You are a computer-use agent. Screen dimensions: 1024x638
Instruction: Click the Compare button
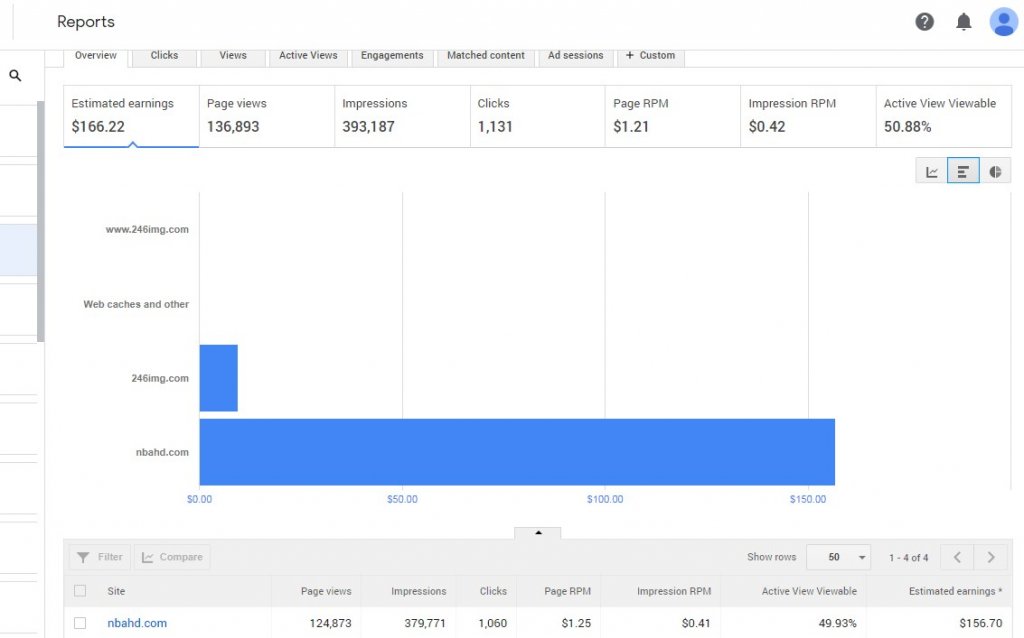(172, 557)
